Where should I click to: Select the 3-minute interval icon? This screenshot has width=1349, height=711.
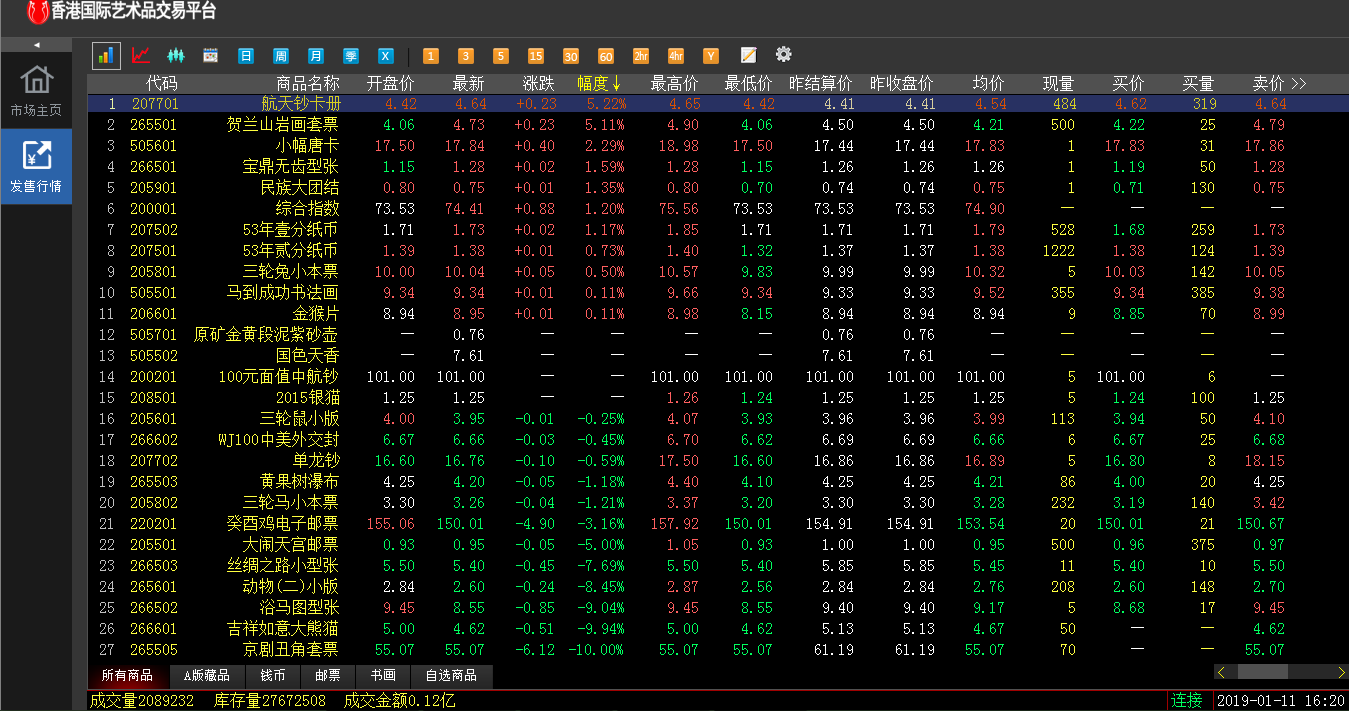[465, 56]
